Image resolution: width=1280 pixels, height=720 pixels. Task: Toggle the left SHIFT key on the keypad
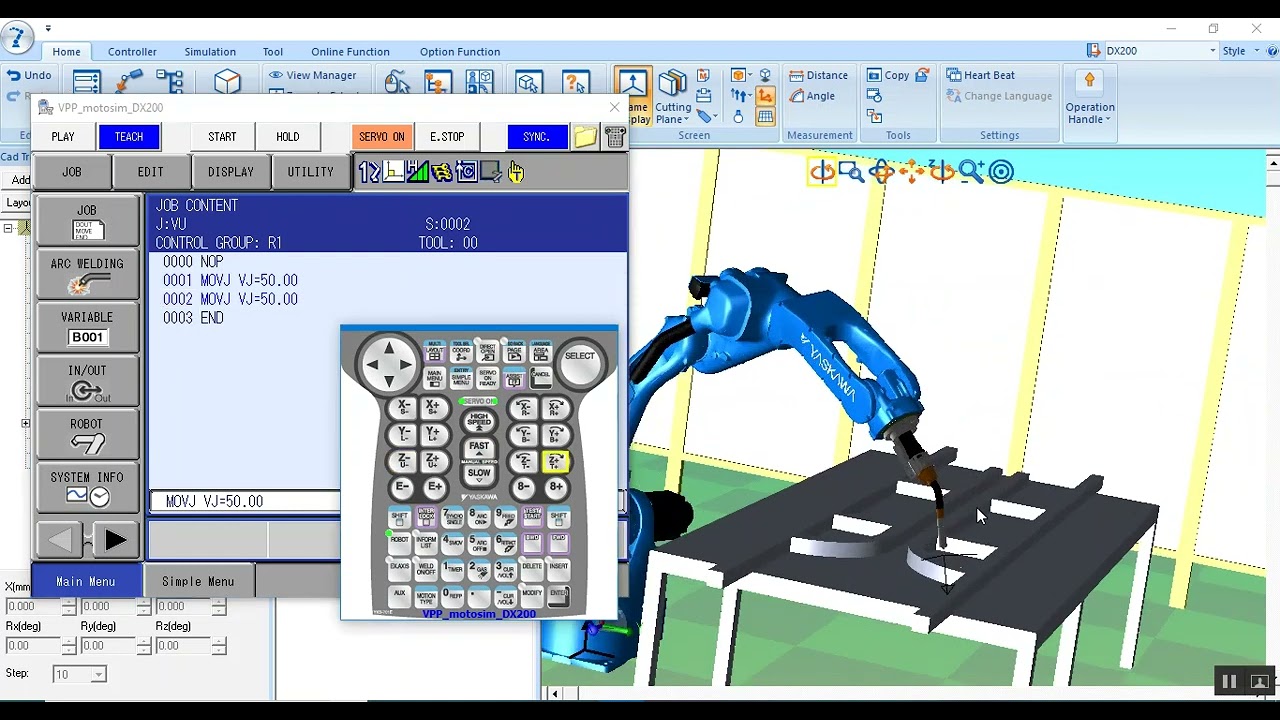(x=400, y=516)
